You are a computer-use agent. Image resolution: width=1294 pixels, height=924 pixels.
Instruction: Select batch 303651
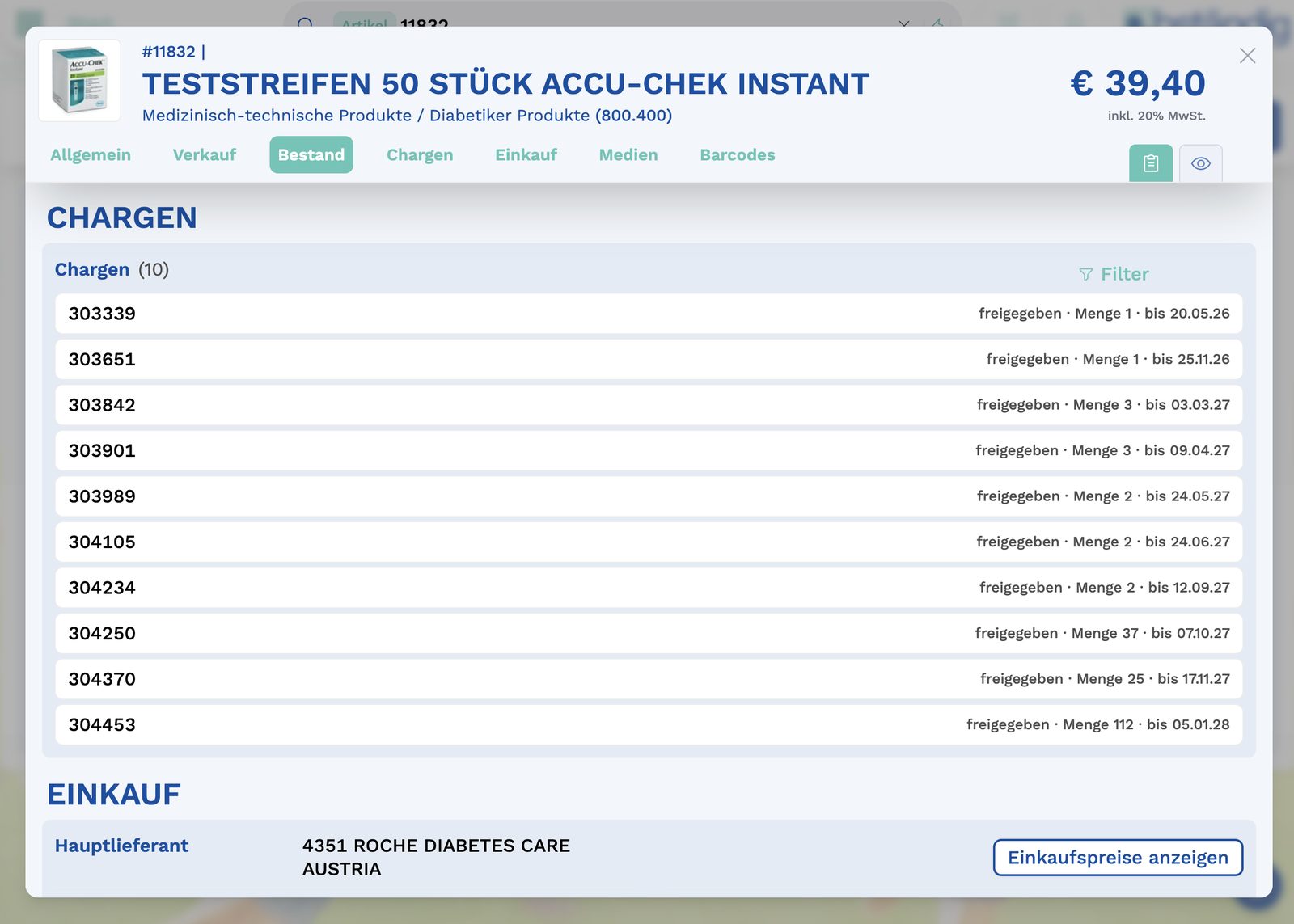coord(649,360)
